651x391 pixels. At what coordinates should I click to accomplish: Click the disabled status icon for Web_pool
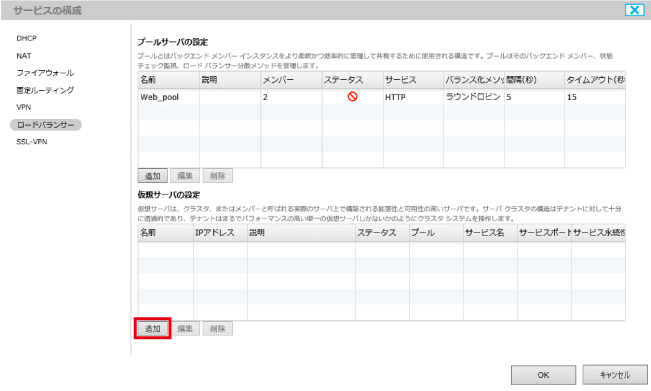point(352,97)
